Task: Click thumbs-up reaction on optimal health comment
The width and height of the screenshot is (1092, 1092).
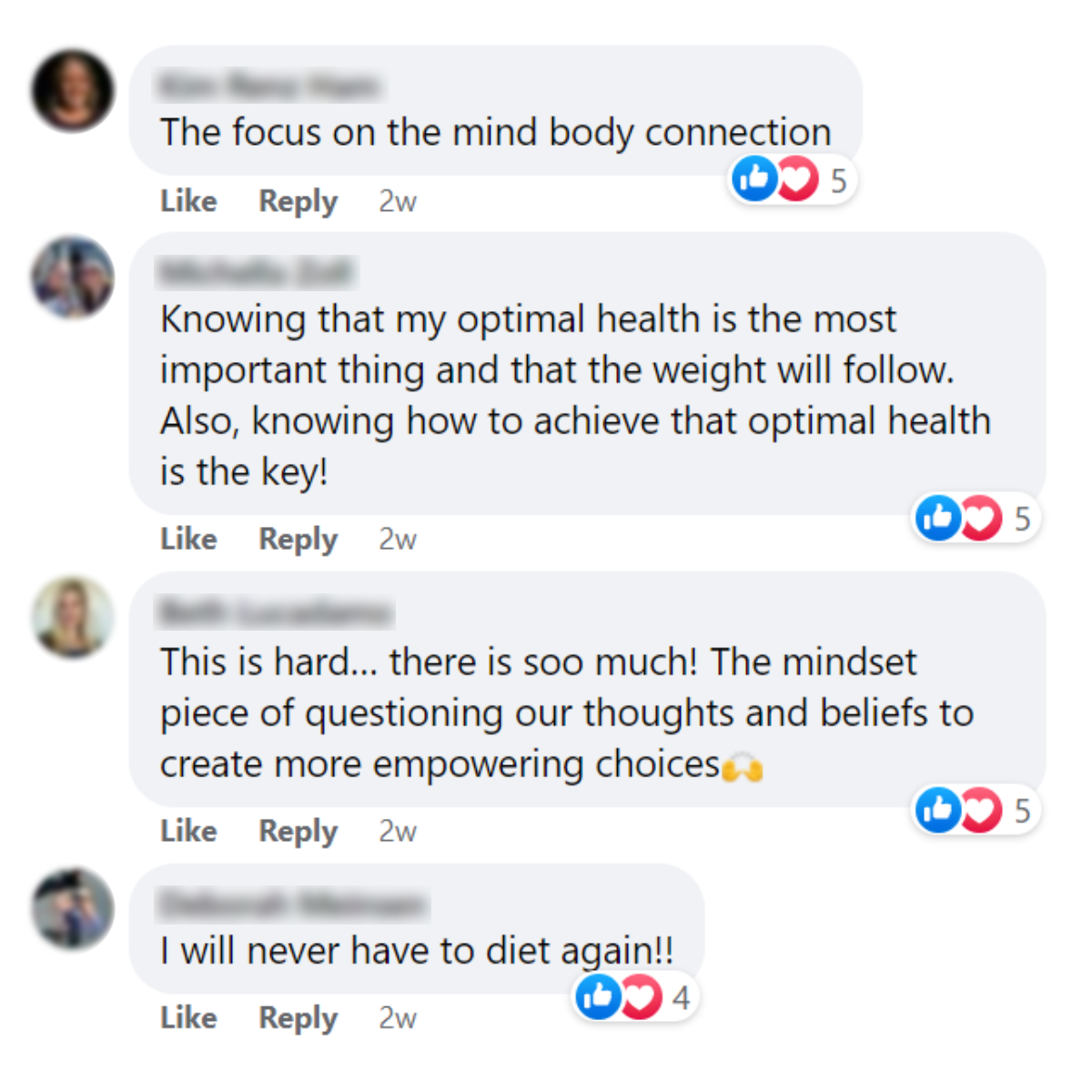Action: (938, 518)
